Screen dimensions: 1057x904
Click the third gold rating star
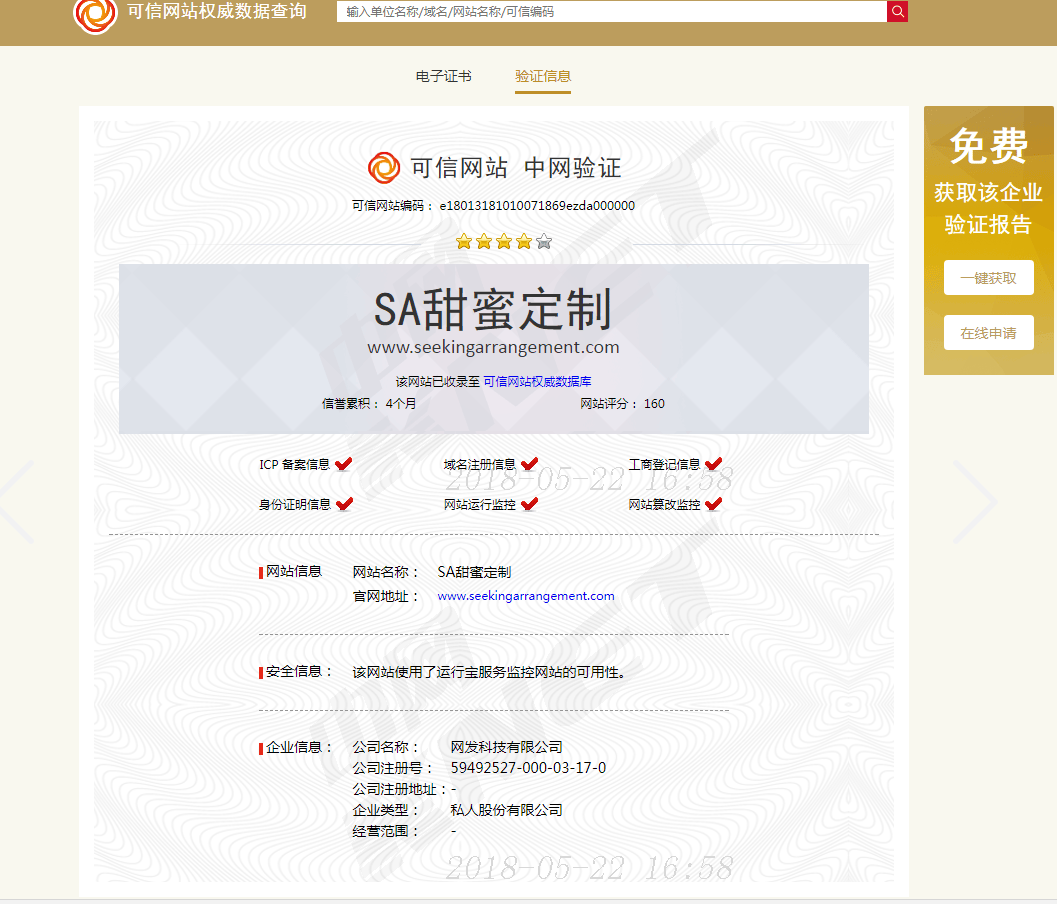pyautogui.click(x=504, y=241)
